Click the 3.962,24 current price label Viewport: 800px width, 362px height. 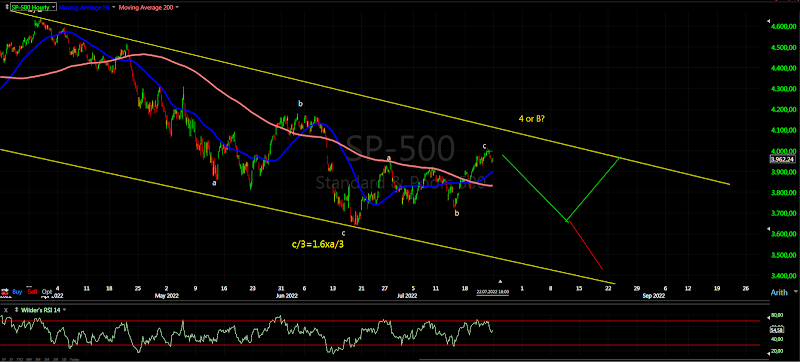(782, 159)
